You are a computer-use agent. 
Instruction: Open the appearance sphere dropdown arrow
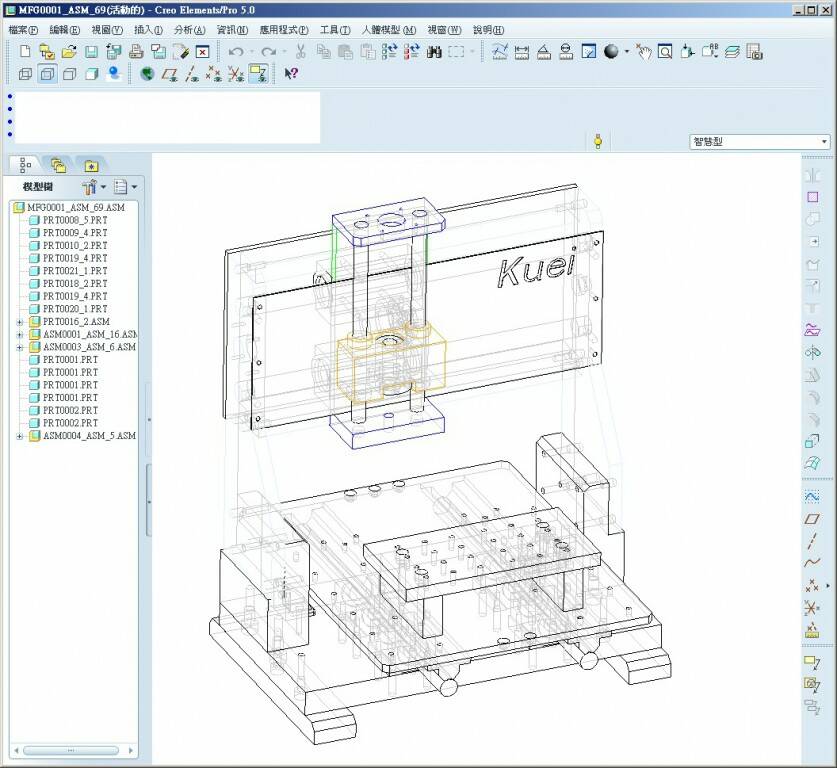click(x=627, y=51)
